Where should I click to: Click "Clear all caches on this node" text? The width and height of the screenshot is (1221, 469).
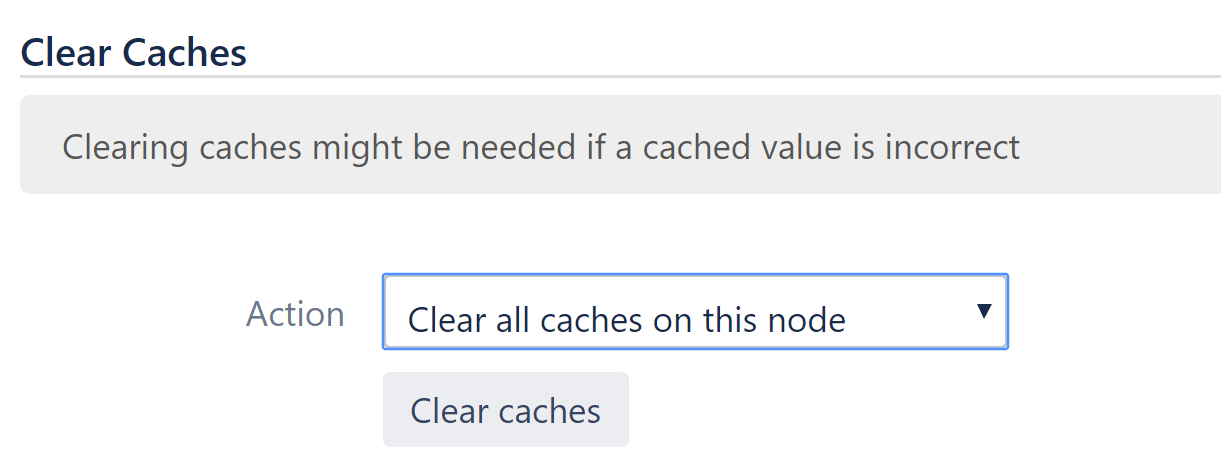click(627, 320)
